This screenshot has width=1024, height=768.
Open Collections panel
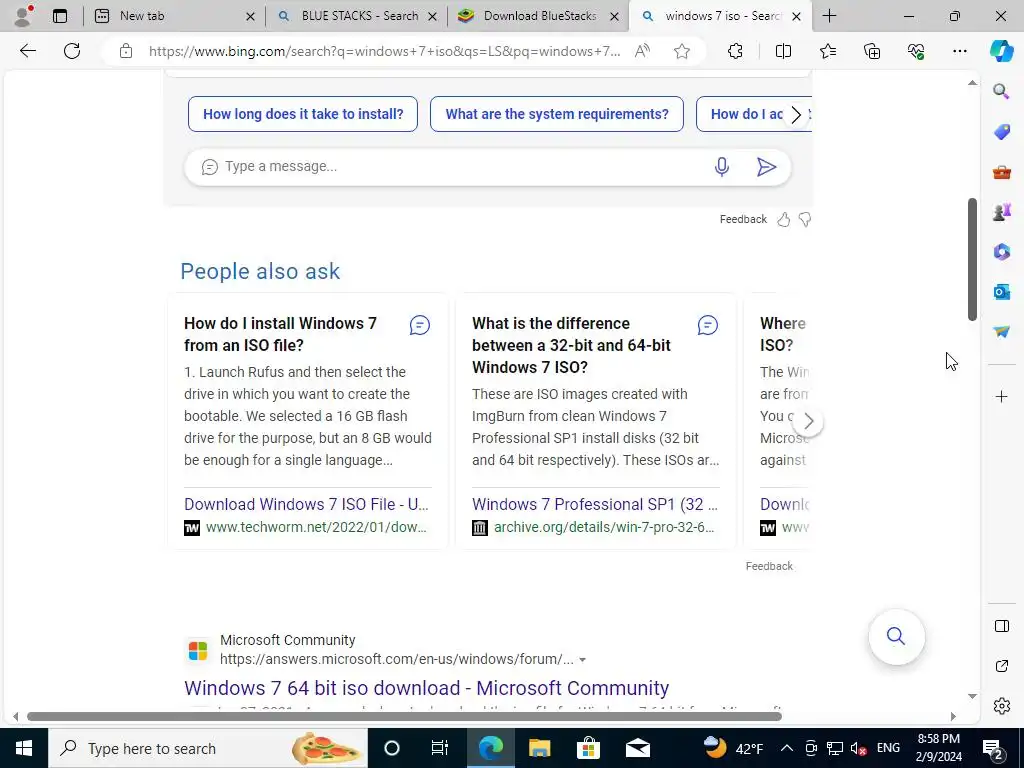point(872,51)
